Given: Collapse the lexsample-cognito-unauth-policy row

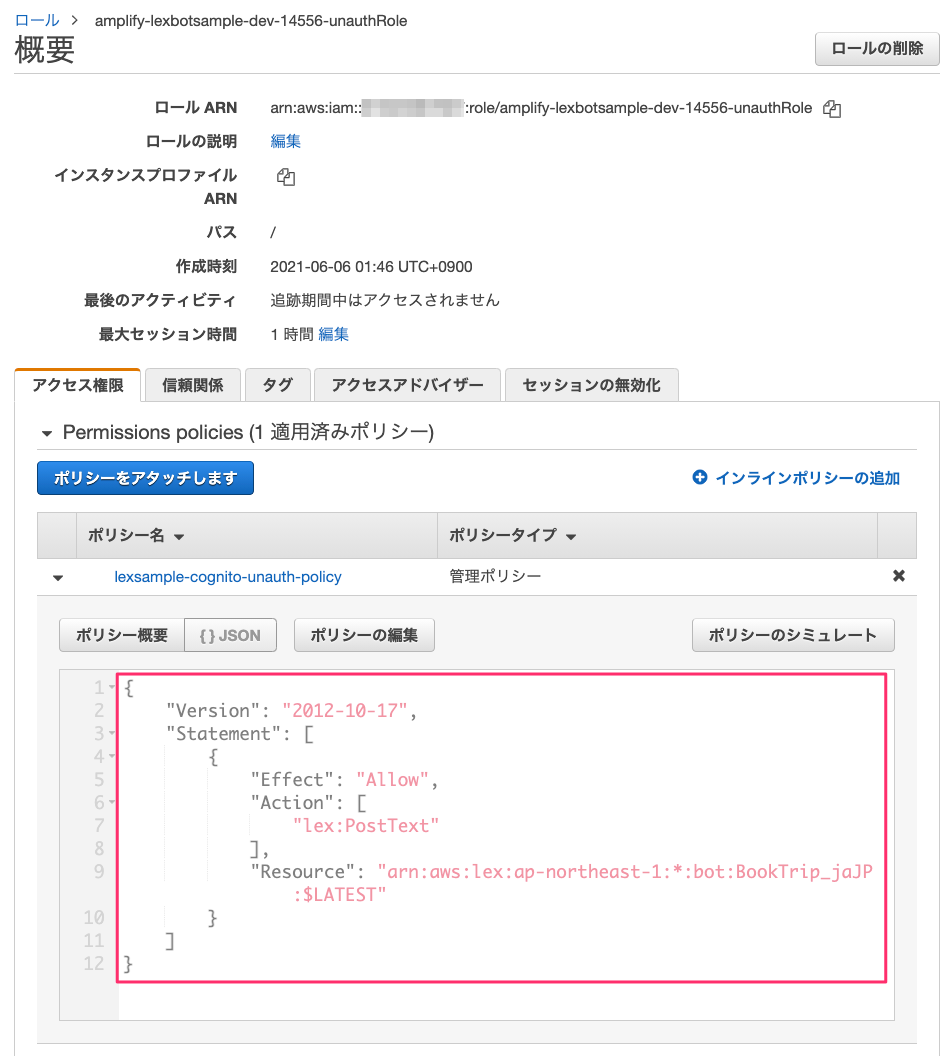Looking at the screenshot, I should point(57,577).
